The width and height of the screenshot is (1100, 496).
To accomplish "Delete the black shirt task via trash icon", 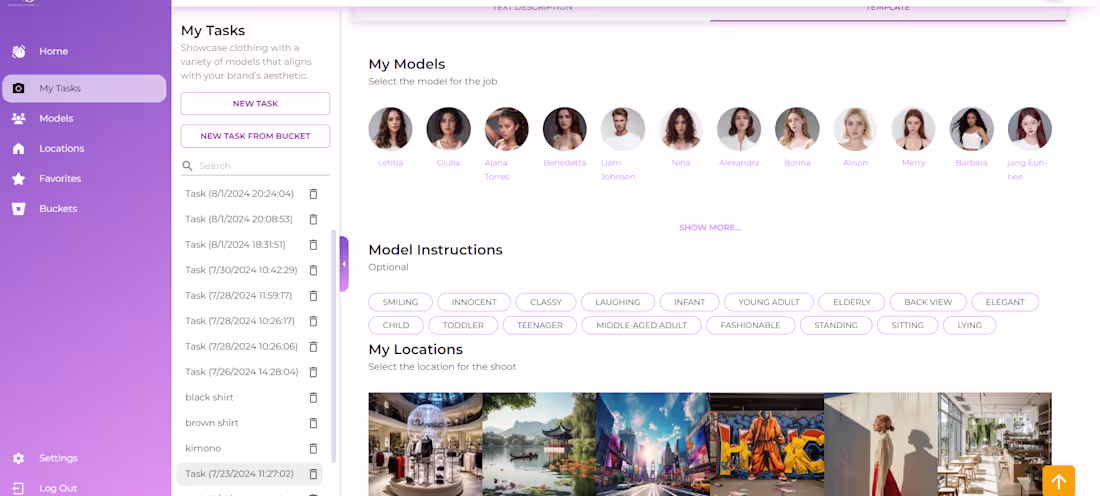I will point(314,397).
